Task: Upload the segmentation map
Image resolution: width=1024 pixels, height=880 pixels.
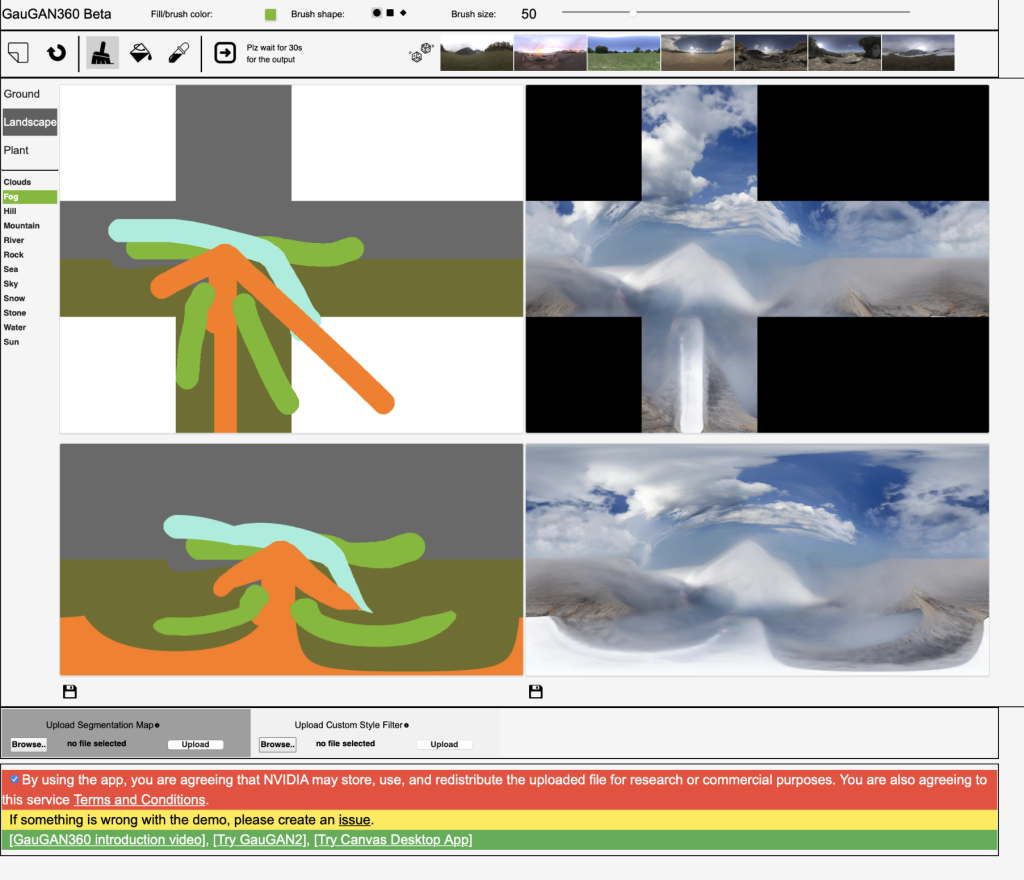Action: click(x=195, y=744)
